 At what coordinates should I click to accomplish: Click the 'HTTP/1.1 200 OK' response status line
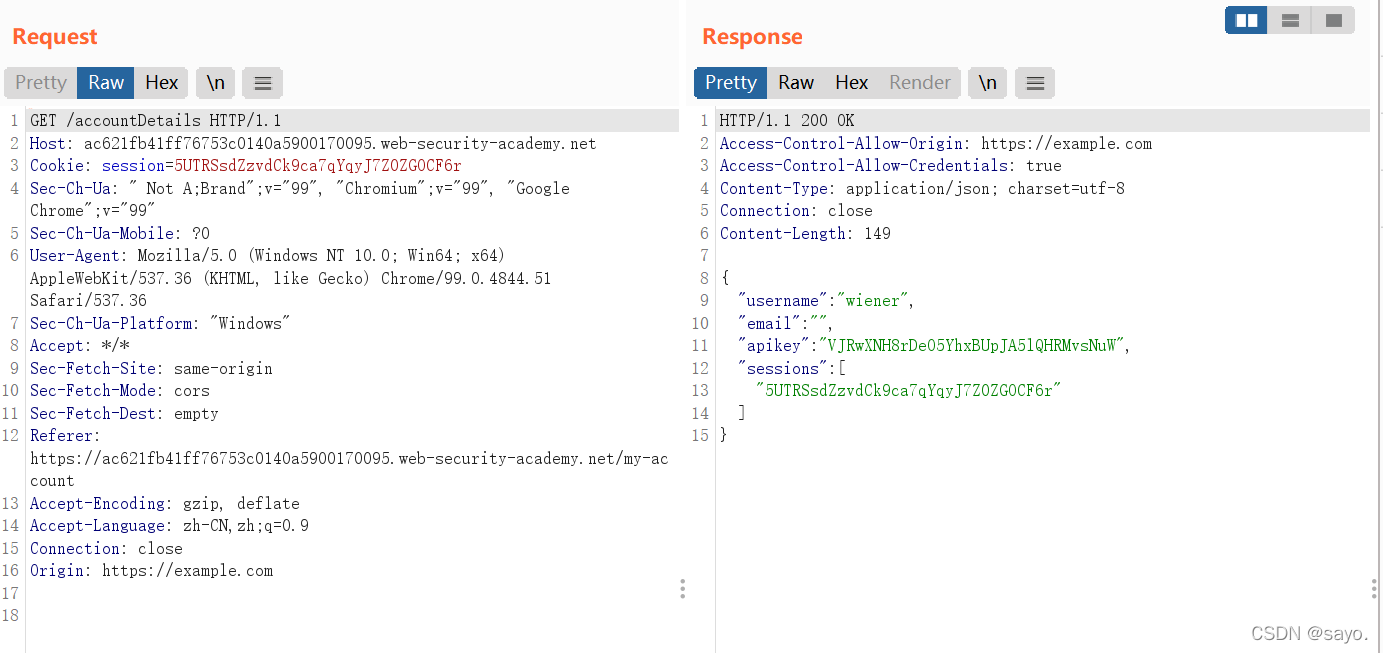tap(787, 121)
